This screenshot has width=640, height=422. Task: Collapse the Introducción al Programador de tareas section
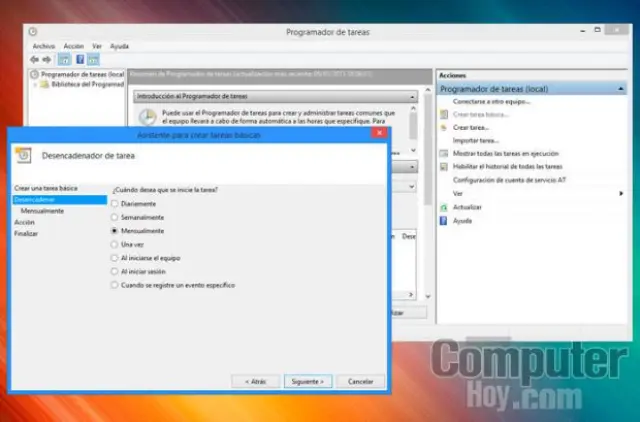click(x=411, y=96)
